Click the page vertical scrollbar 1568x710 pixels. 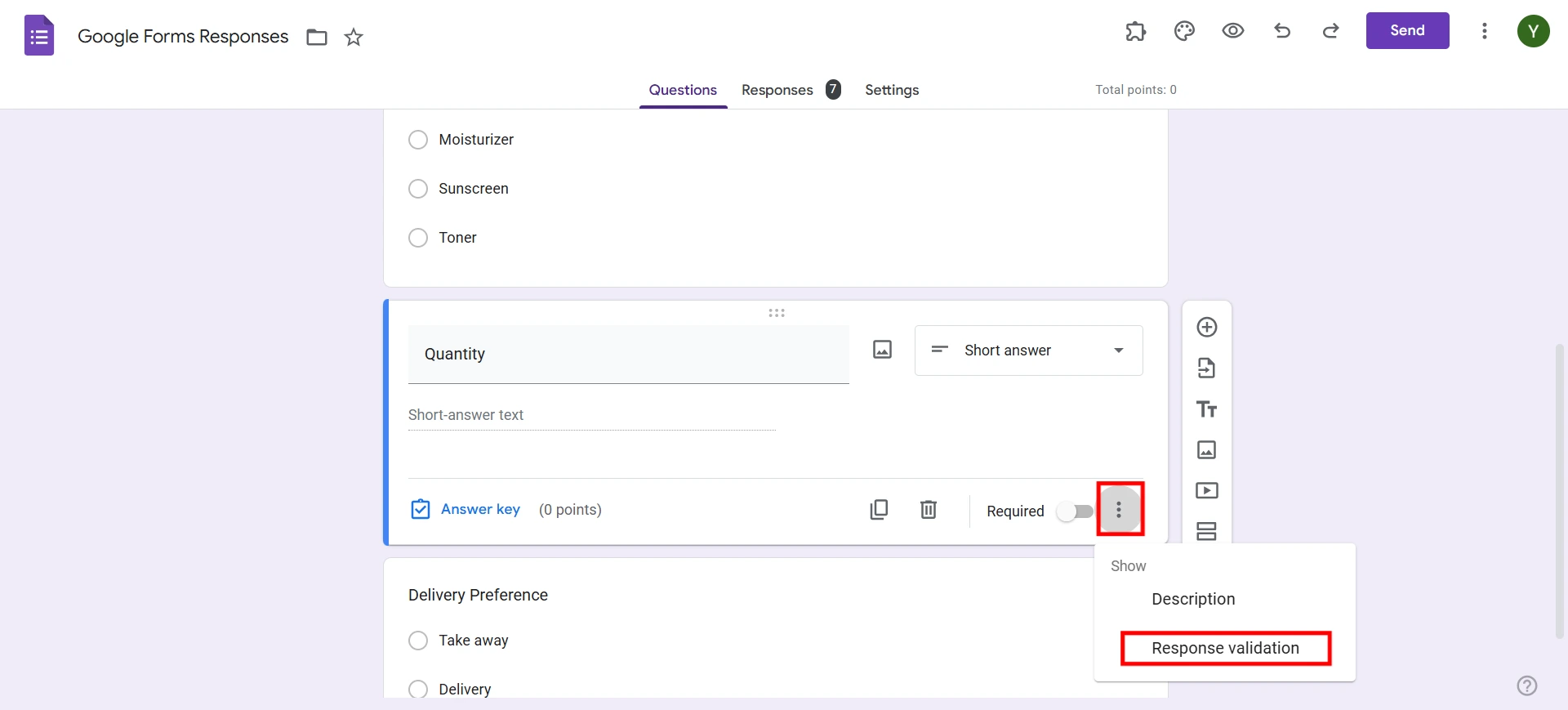1560,490
